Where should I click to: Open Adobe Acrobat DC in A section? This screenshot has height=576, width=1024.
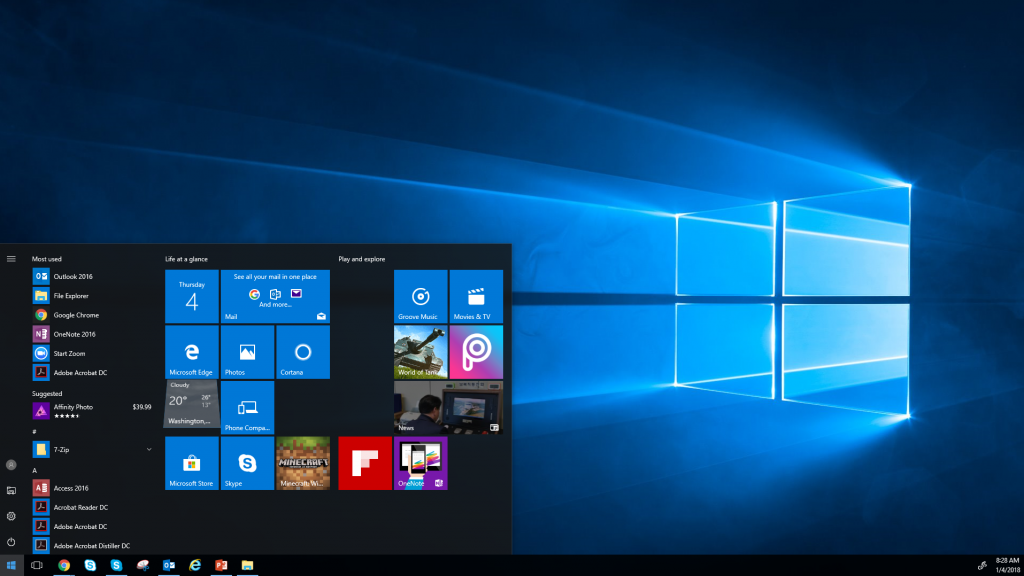pyautogui.click(x=93, y=526)
